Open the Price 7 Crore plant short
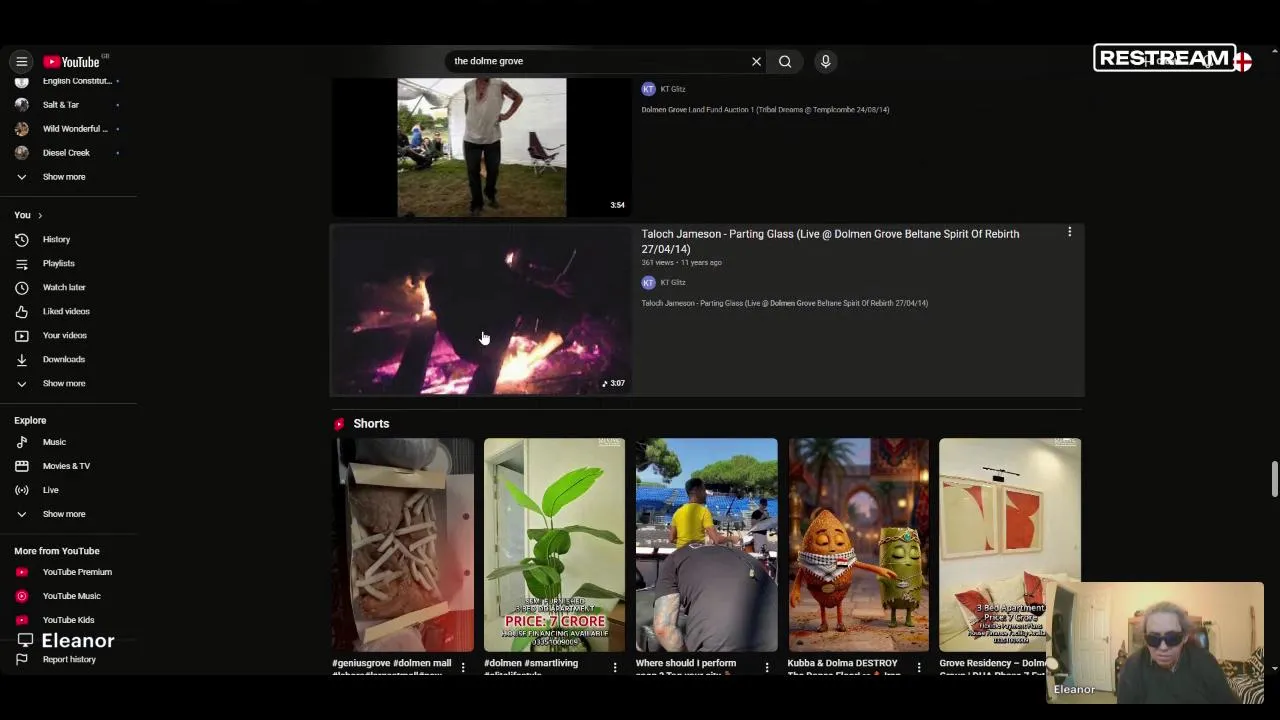This screenshot has width=1280, height=720. (x=554, y=545)
